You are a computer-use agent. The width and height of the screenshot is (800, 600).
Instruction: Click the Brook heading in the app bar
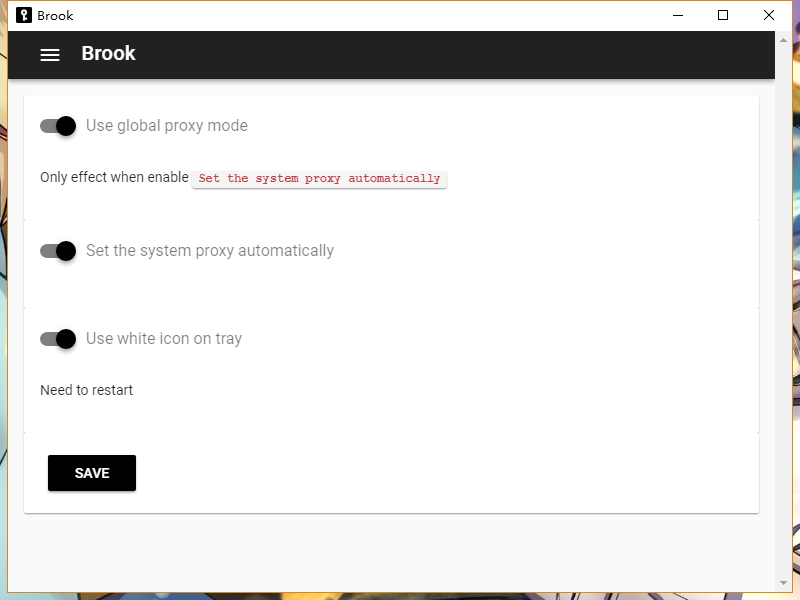(x=108, y=54)
